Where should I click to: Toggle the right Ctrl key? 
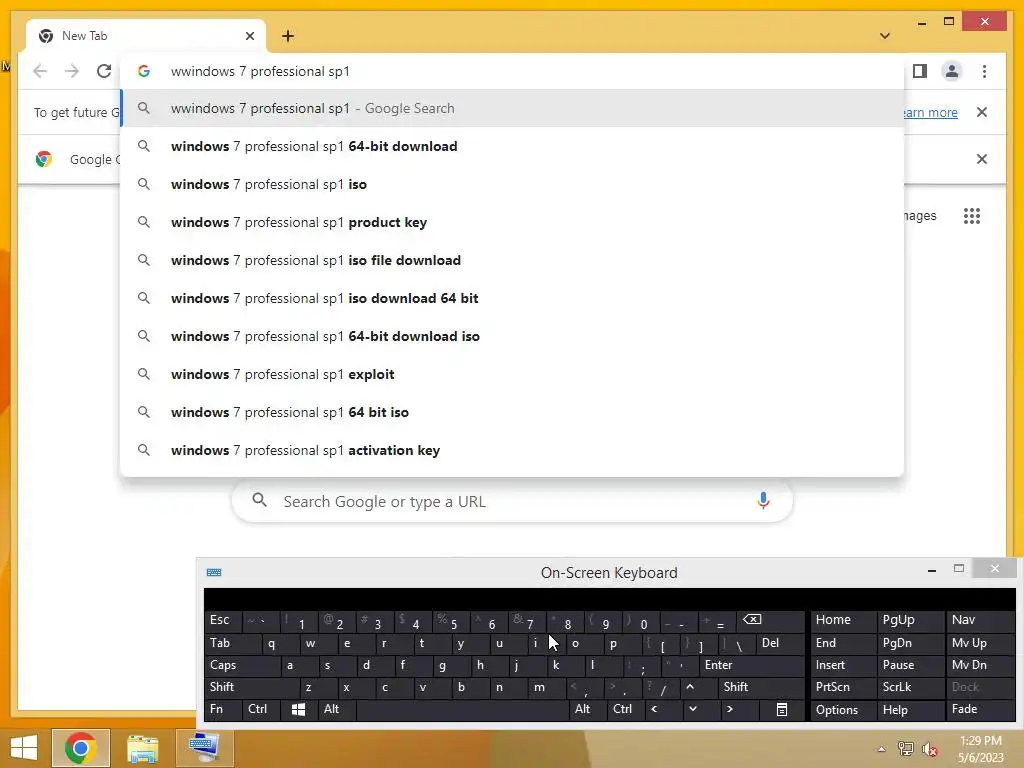click(x=625, y=709)
